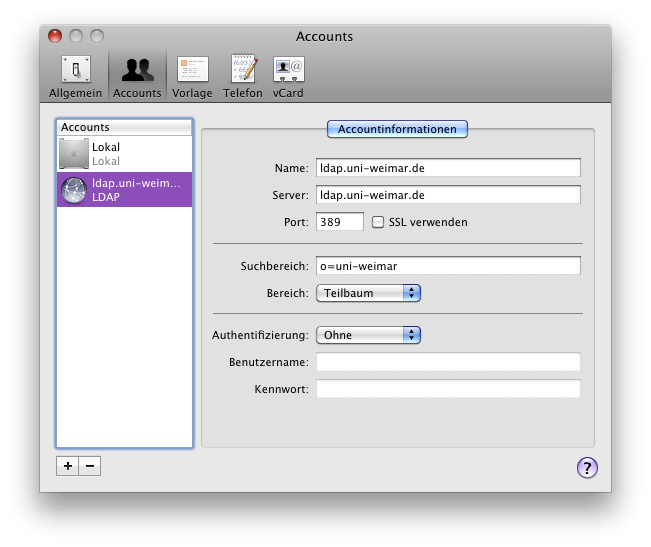Select the Accountinformationen tab

[397, 129]
